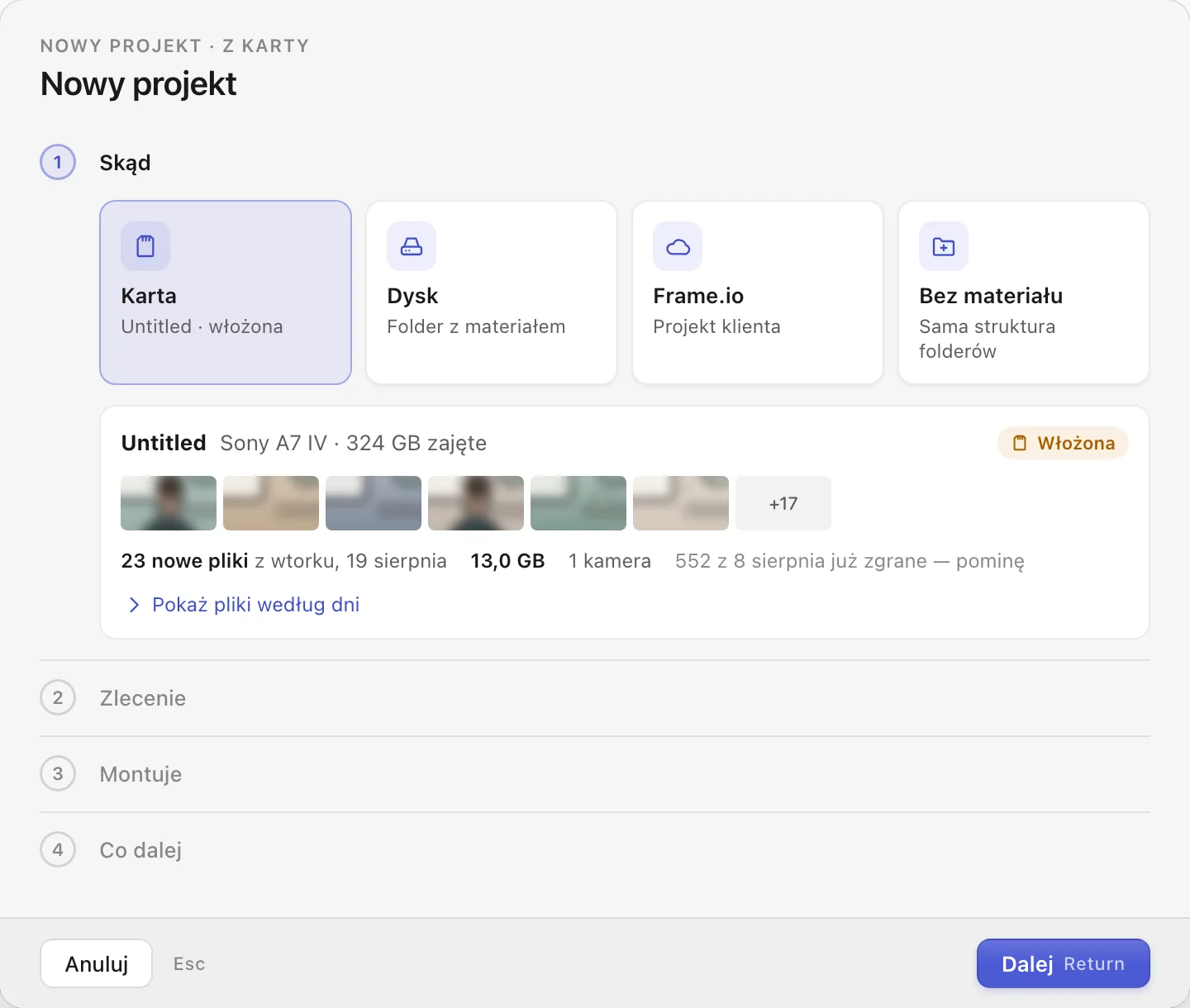This screenshot has height=1008, width=1190.
Task: Open step 3 Montuje
Action: (595, 774)
